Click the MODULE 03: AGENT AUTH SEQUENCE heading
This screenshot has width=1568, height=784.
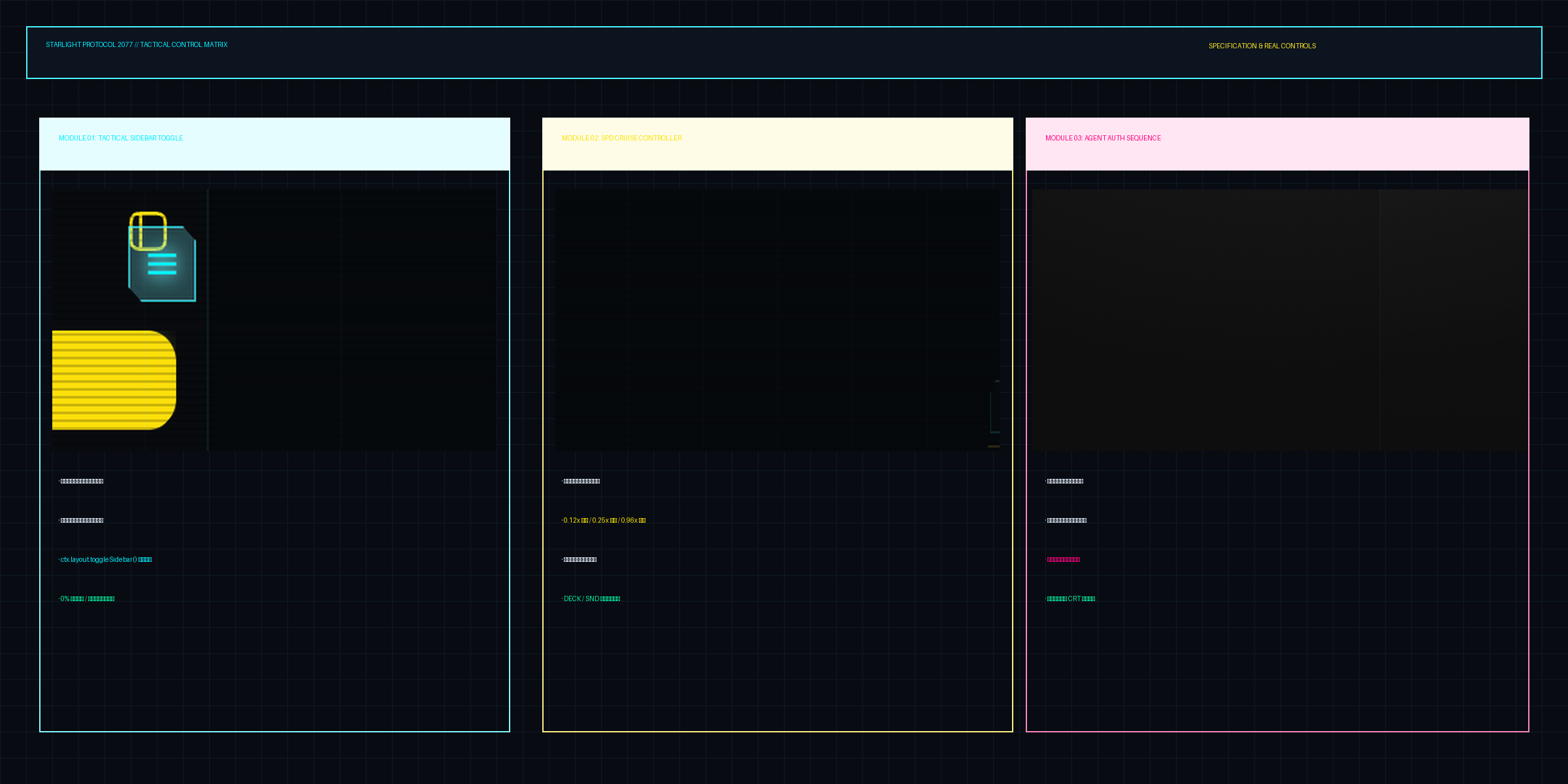click(1103, 138)
